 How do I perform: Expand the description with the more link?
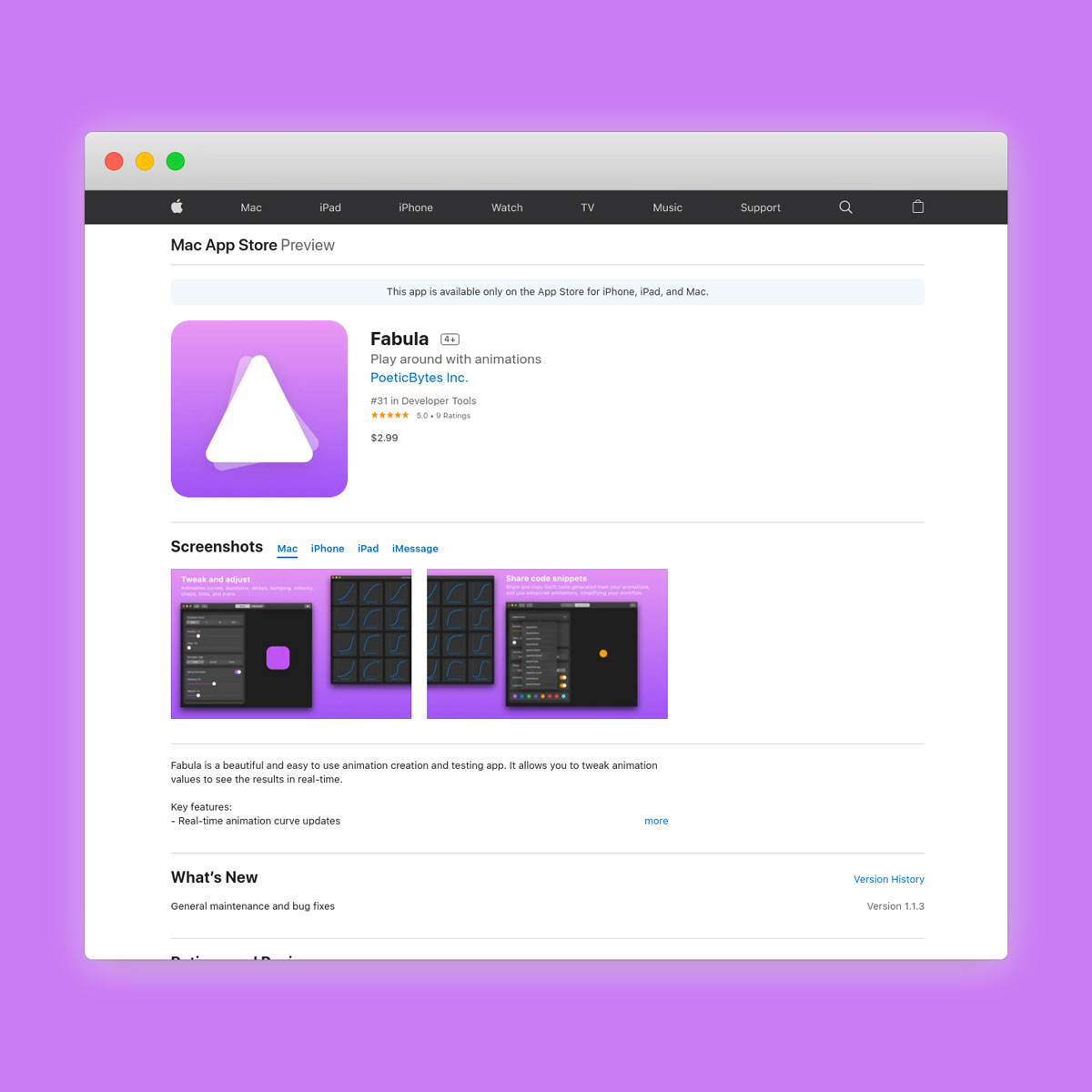coord(656,821)
